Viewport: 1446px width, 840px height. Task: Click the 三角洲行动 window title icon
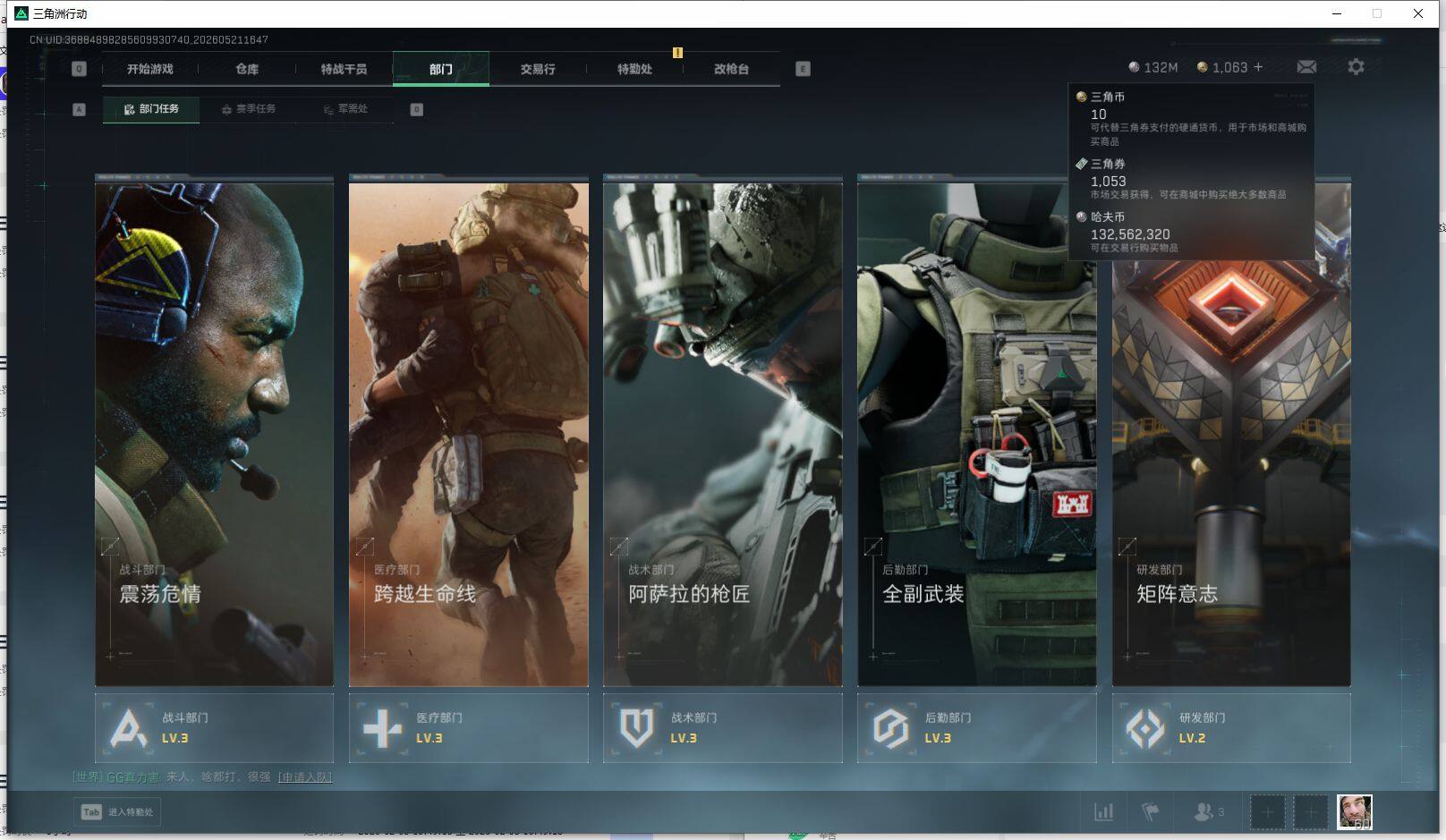[21, 13]
